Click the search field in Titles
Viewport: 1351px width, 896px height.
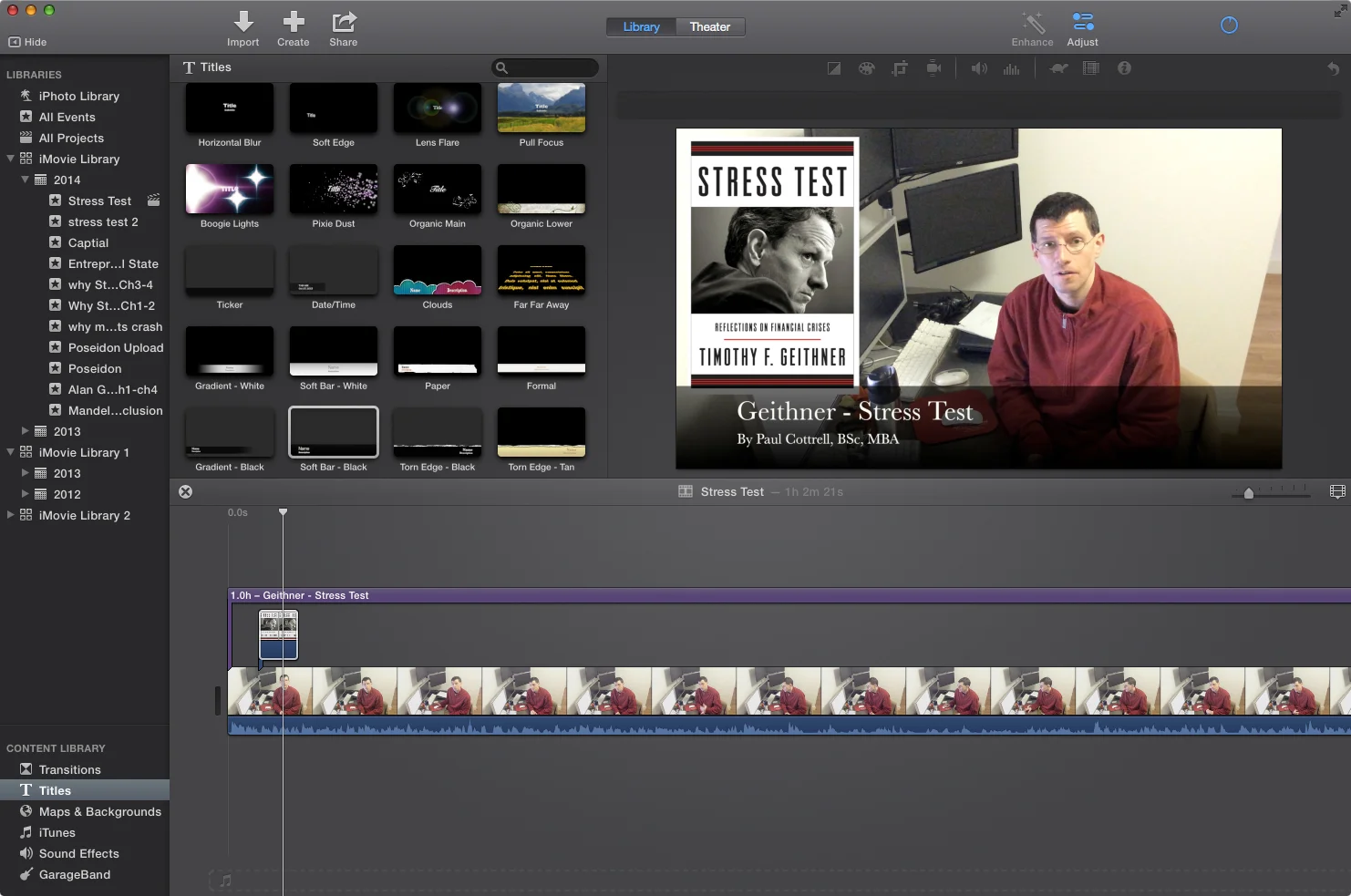tap(545, 67)
